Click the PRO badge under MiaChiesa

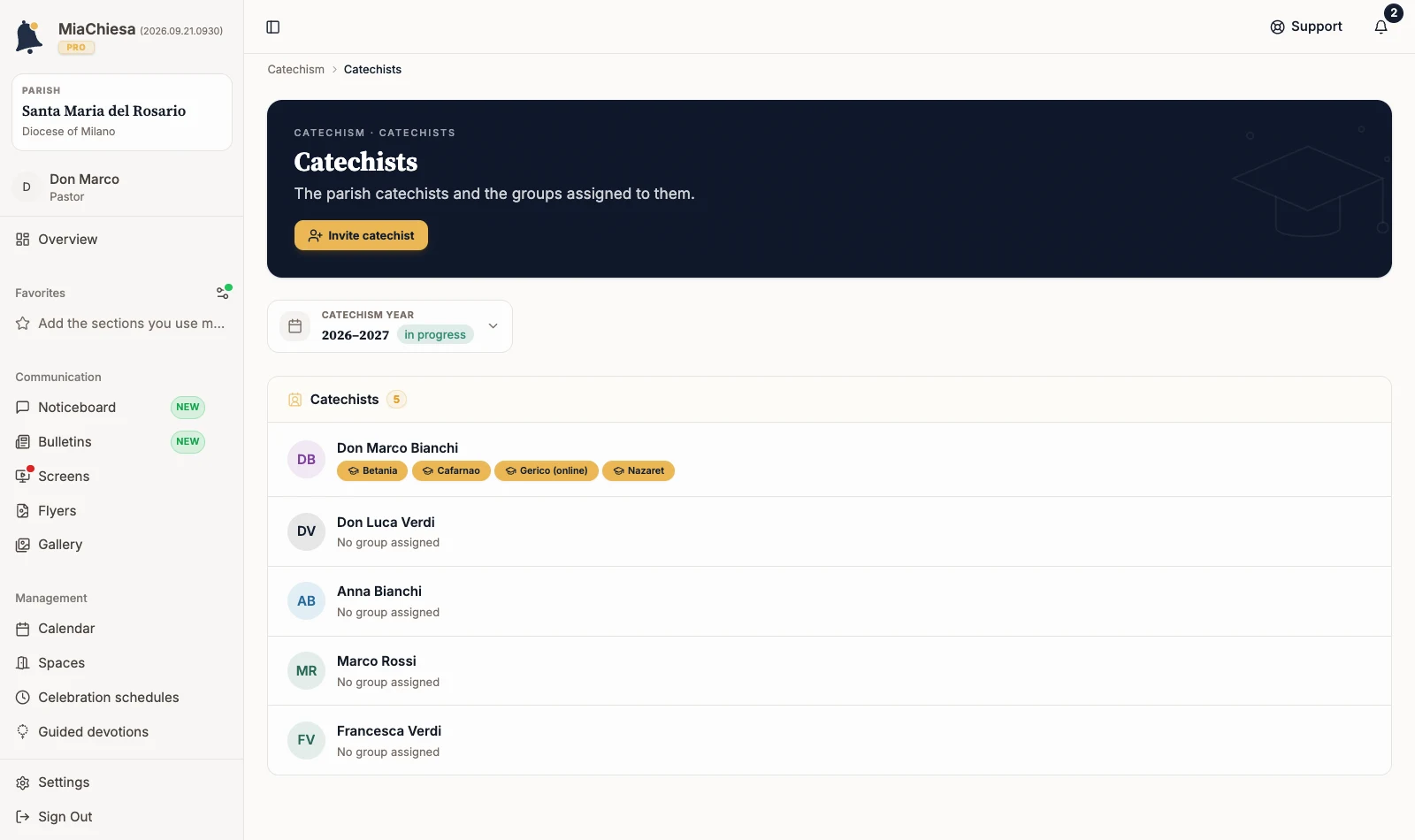click(x=77, y=48)
